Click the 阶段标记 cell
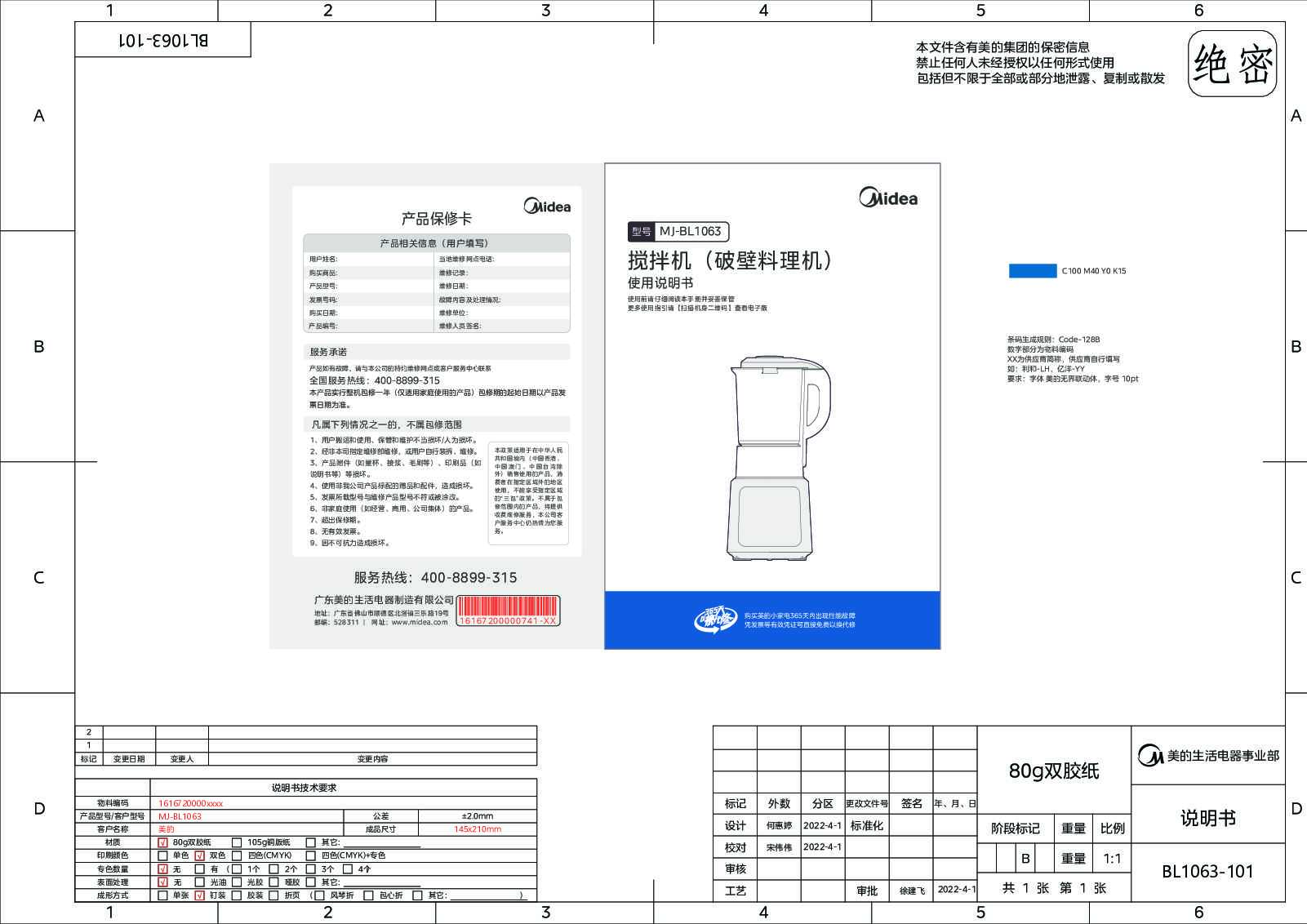 [x=1016, y=828]
